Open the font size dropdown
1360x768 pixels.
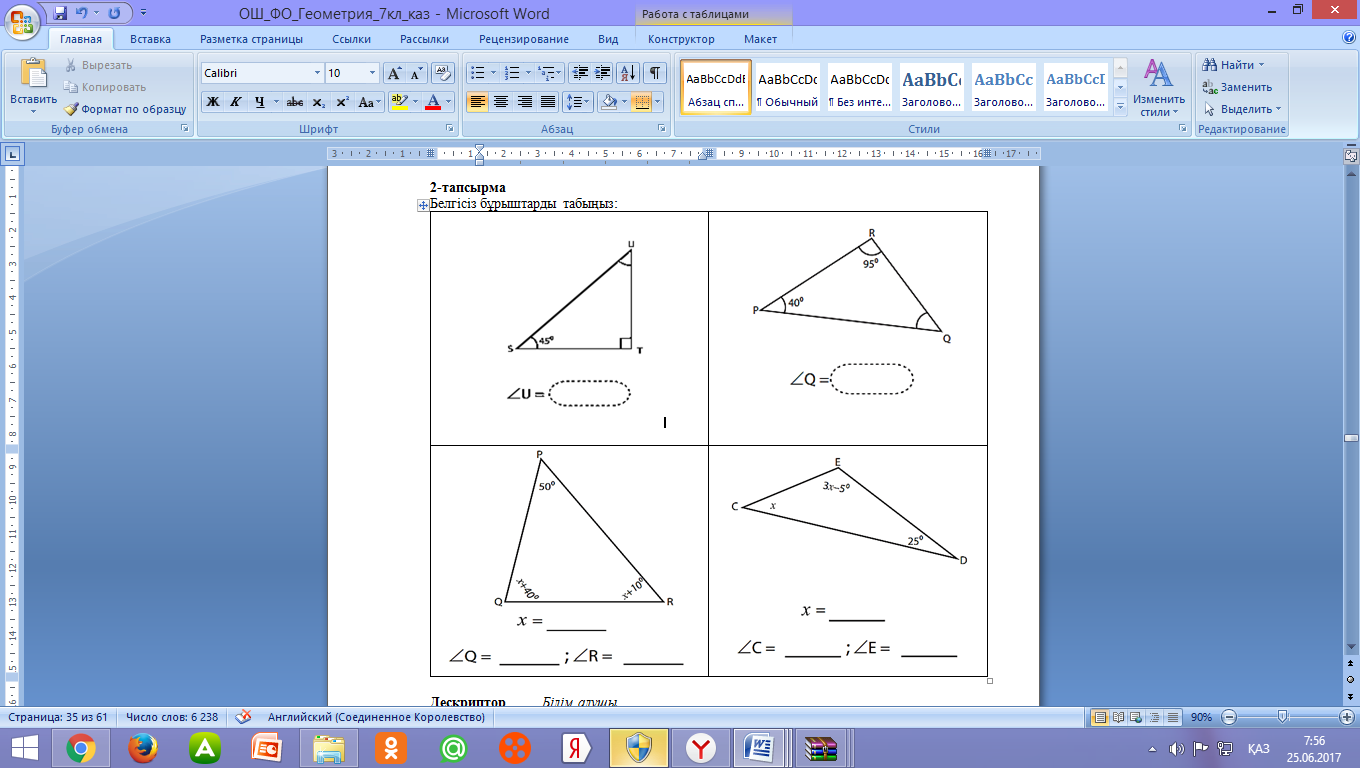pos(373,73)
